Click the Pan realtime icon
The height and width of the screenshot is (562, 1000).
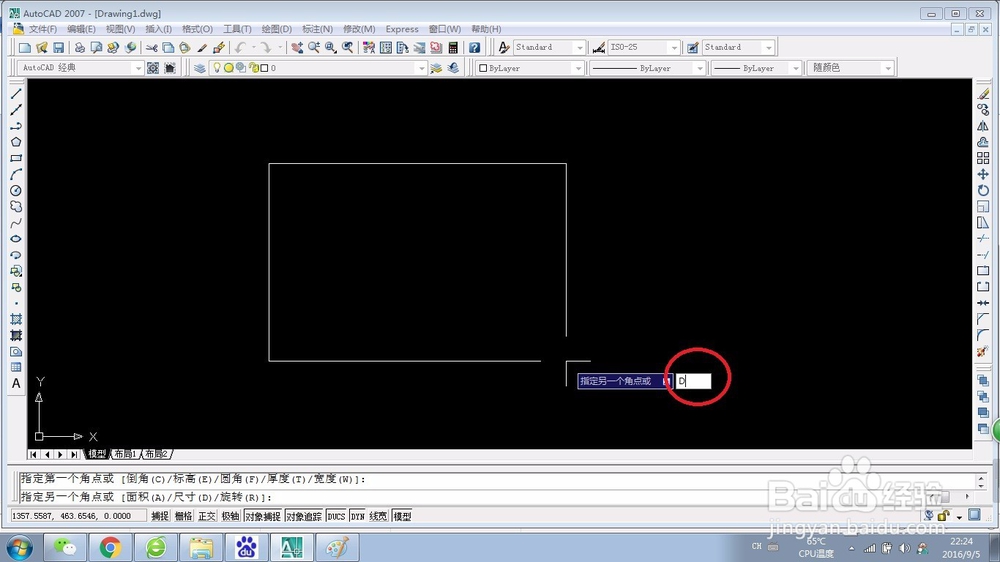297,47
